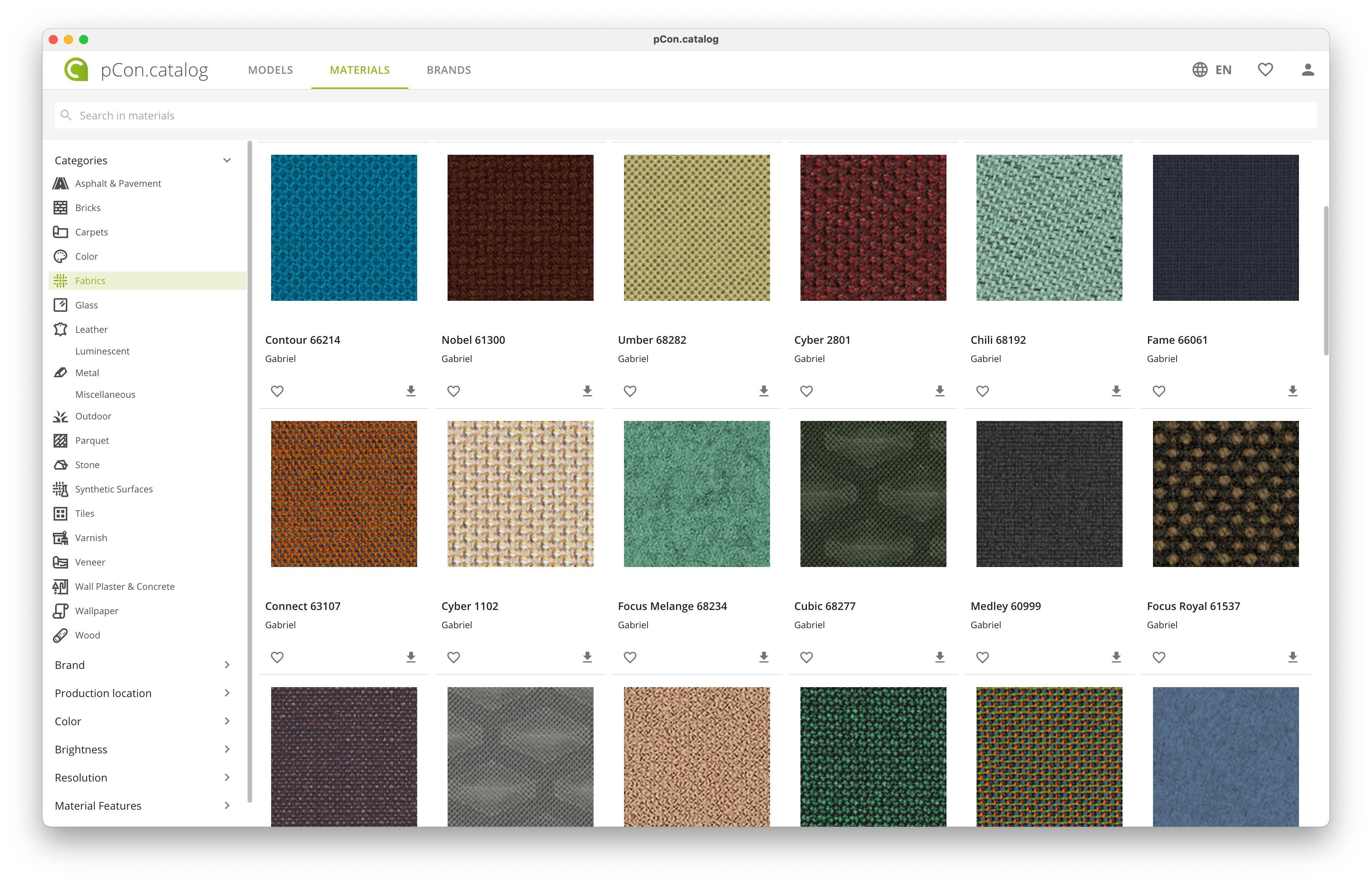Open favorites heart in top bar

click(1265, 70)
